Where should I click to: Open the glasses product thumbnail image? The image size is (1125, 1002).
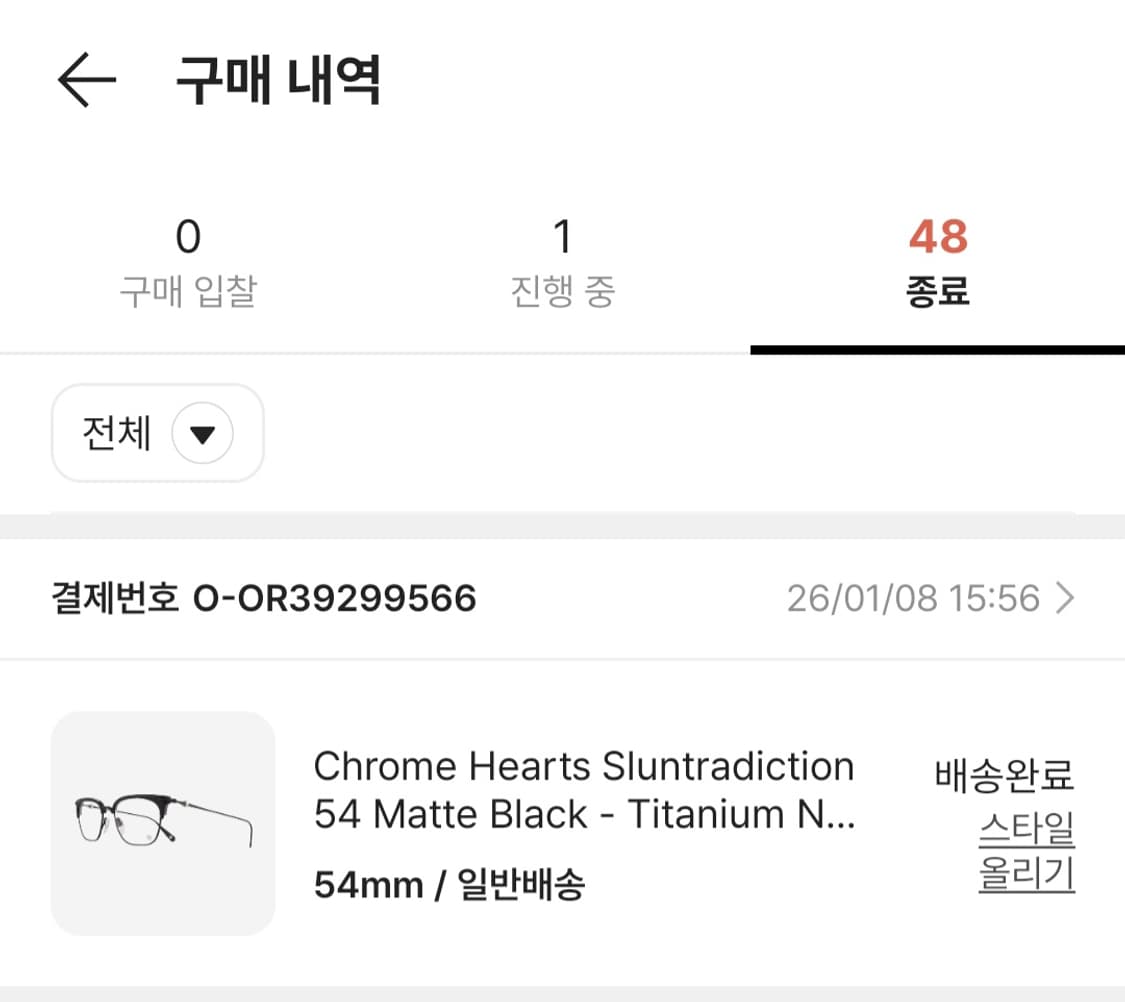click(163, 822)
